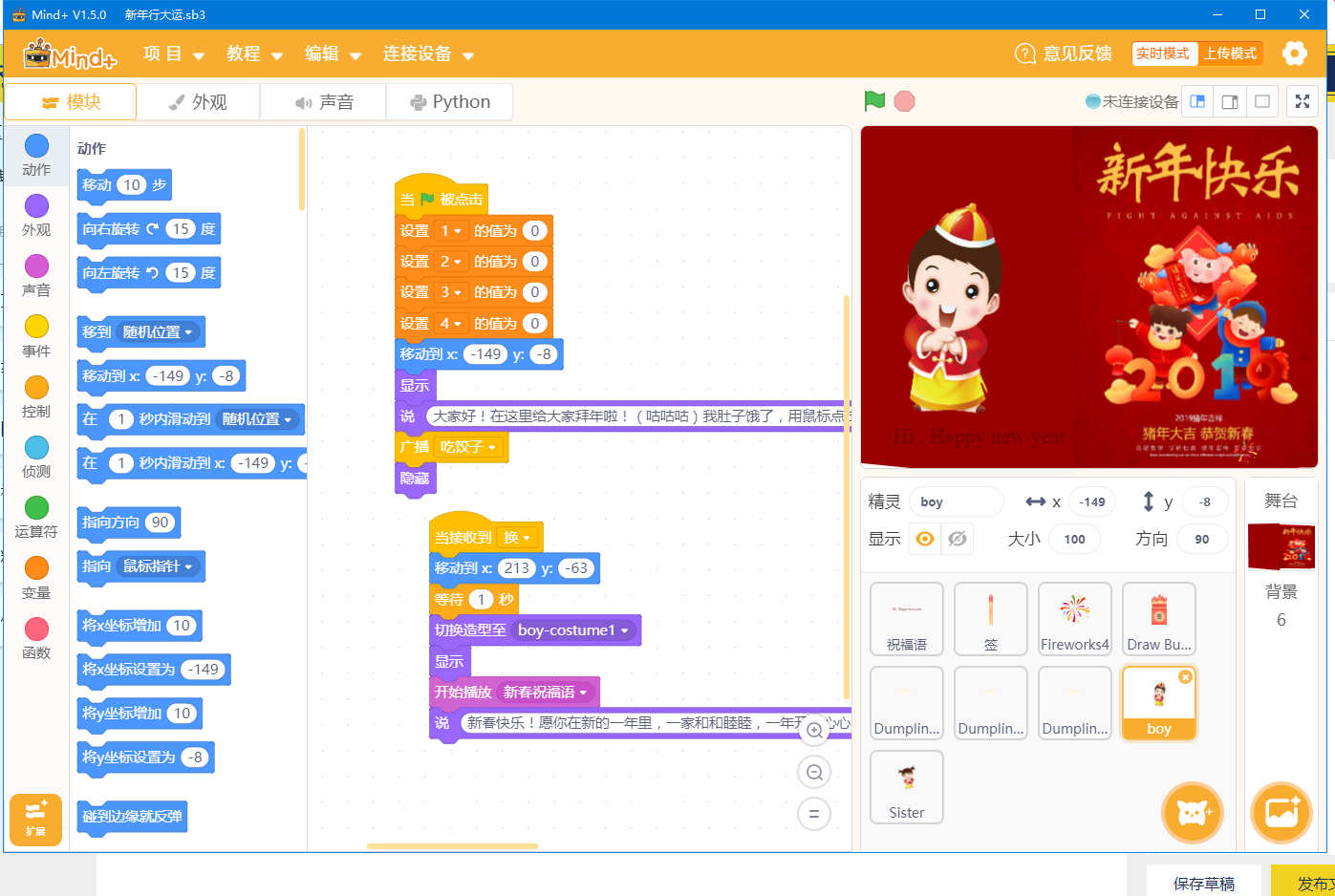Click the workspace horizontal scrollbar
Screen dimensions: 1335x896
[x=452, y=846]
